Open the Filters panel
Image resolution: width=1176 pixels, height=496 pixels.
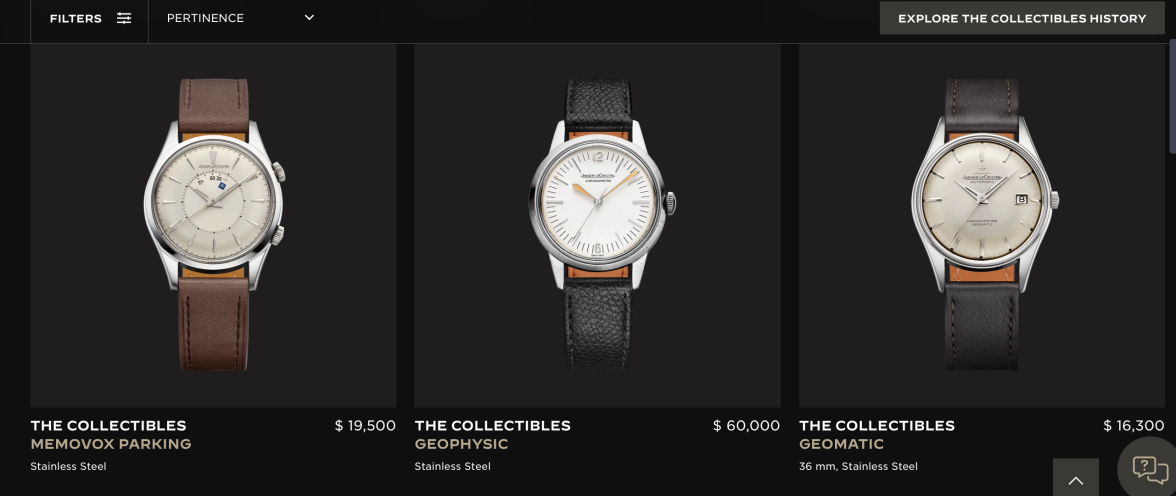90,18
